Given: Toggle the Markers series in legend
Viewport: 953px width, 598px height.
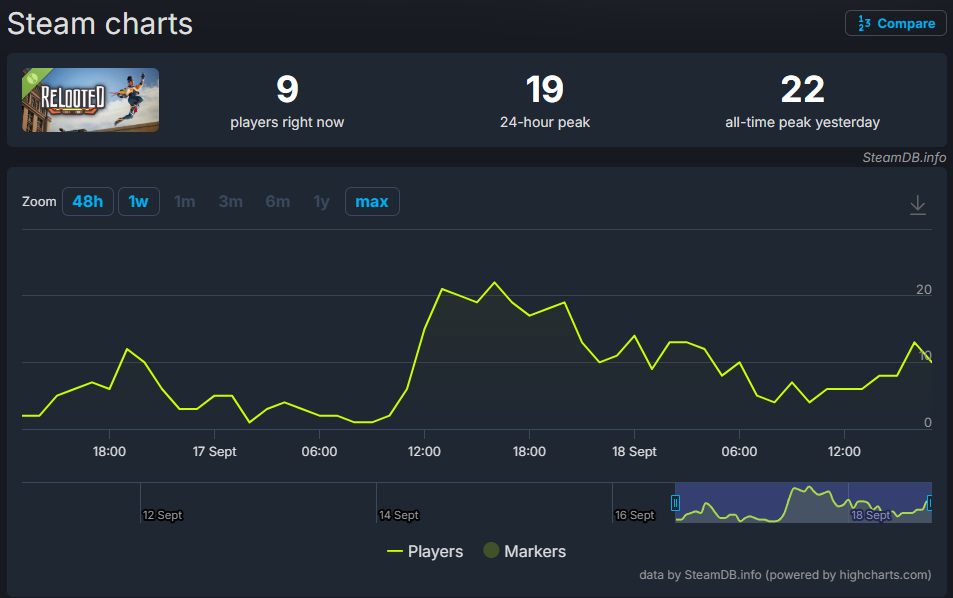Looking at the screenshot, I should (525, 551).
